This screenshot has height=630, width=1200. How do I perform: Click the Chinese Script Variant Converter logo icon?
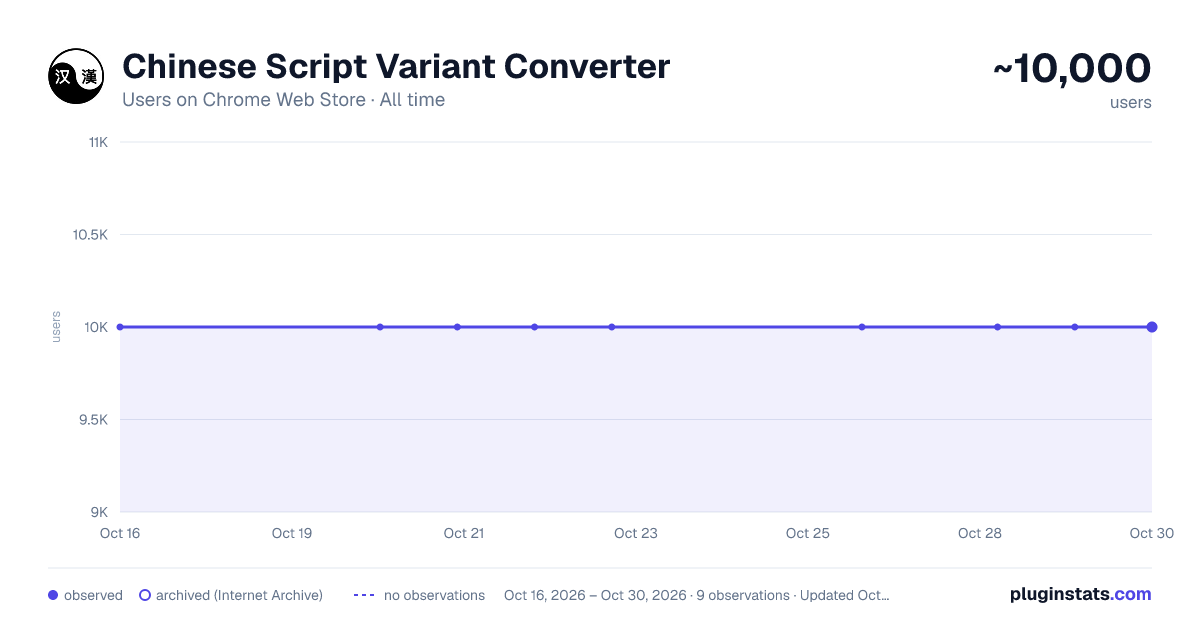pos(76,76)
